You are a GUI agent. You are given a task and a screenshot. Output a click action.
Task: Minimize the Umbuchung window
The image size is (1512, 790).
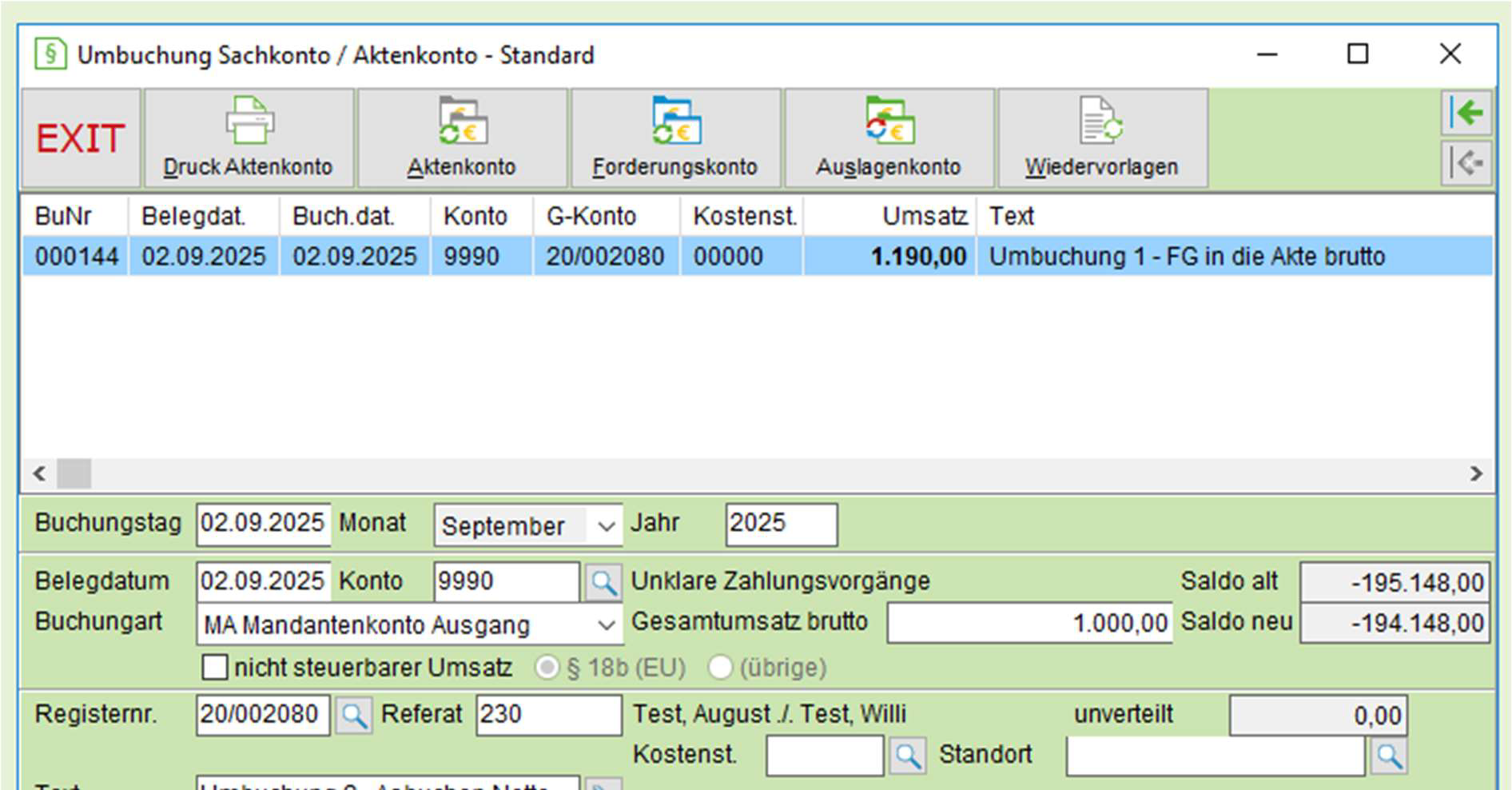point(1267,54)
